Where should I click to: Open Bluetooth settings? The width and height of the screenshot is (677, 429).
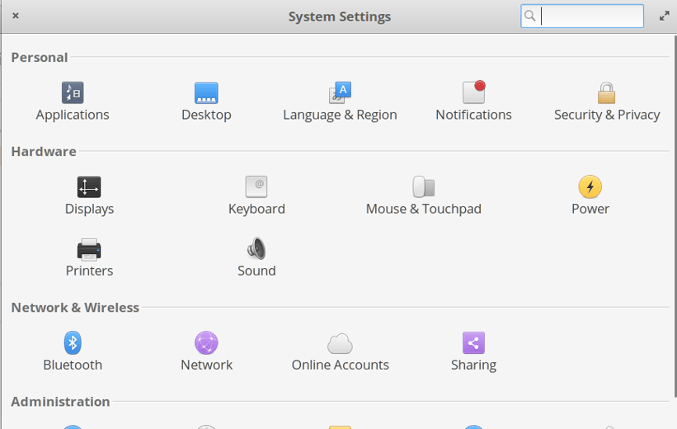coord(73,343)
